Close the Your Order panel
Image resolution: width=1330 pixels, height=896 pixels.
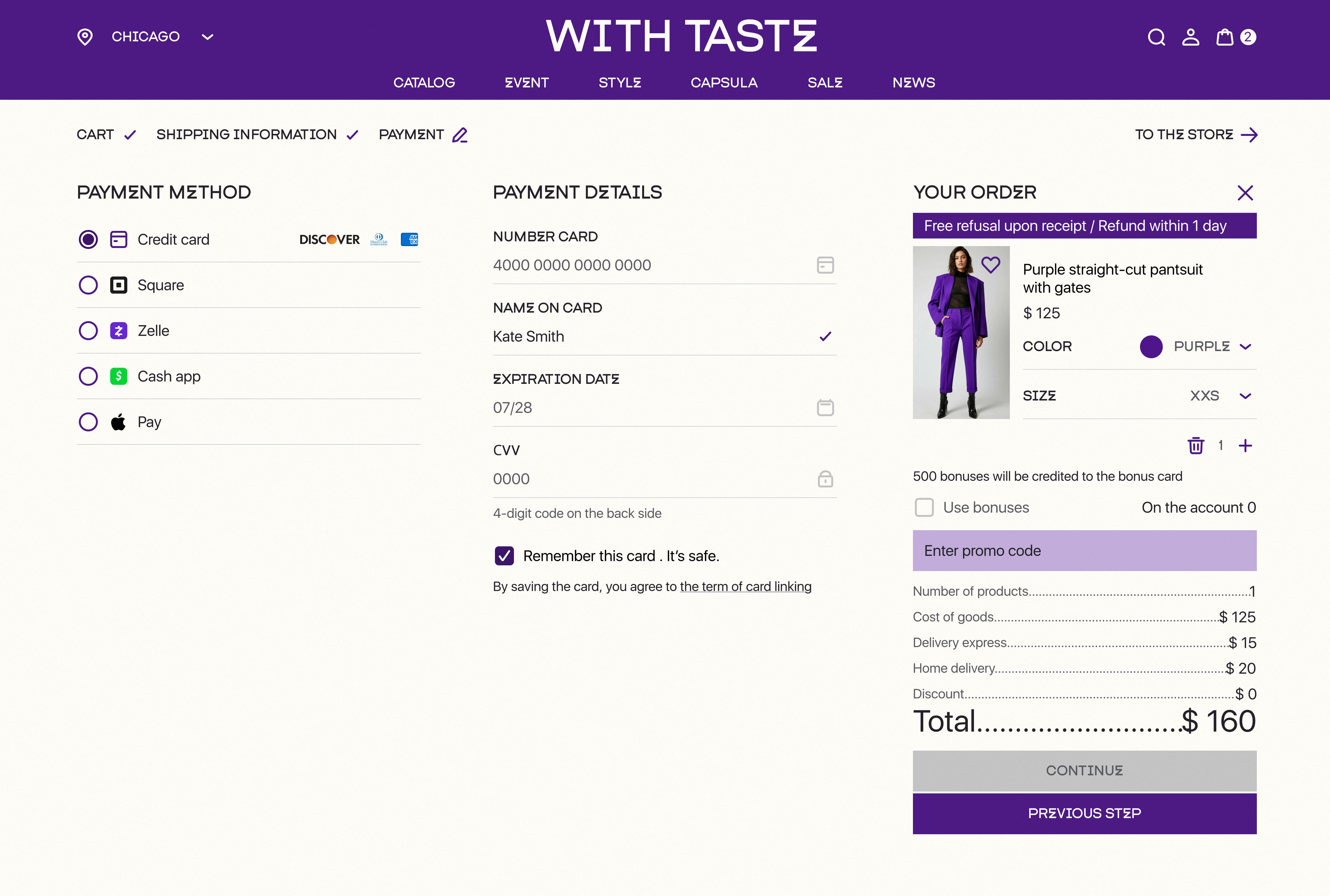tap(1245, 193)
